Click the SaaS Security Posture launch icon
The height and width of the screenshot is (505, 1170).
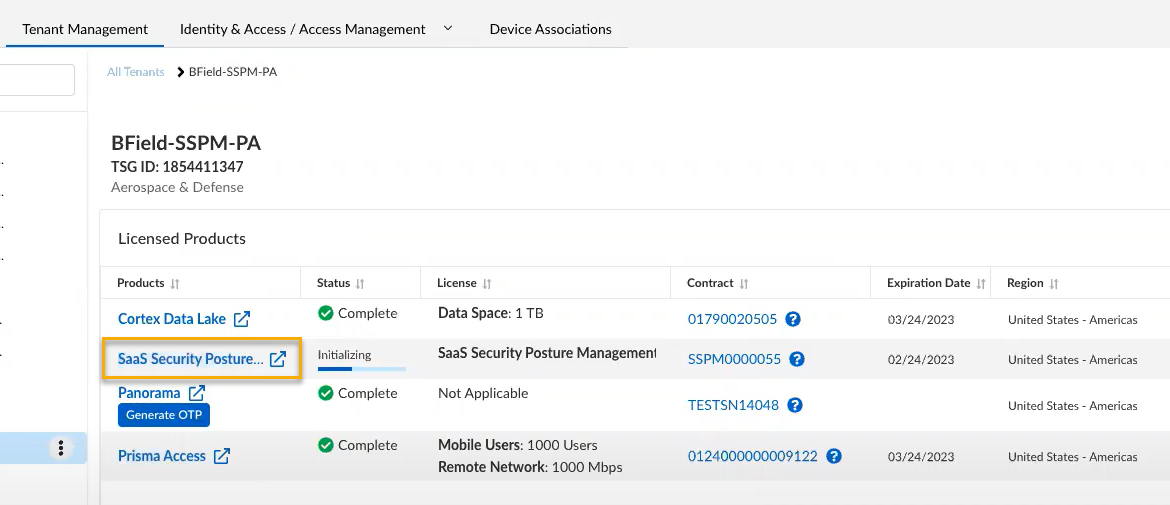click(278, 359)
